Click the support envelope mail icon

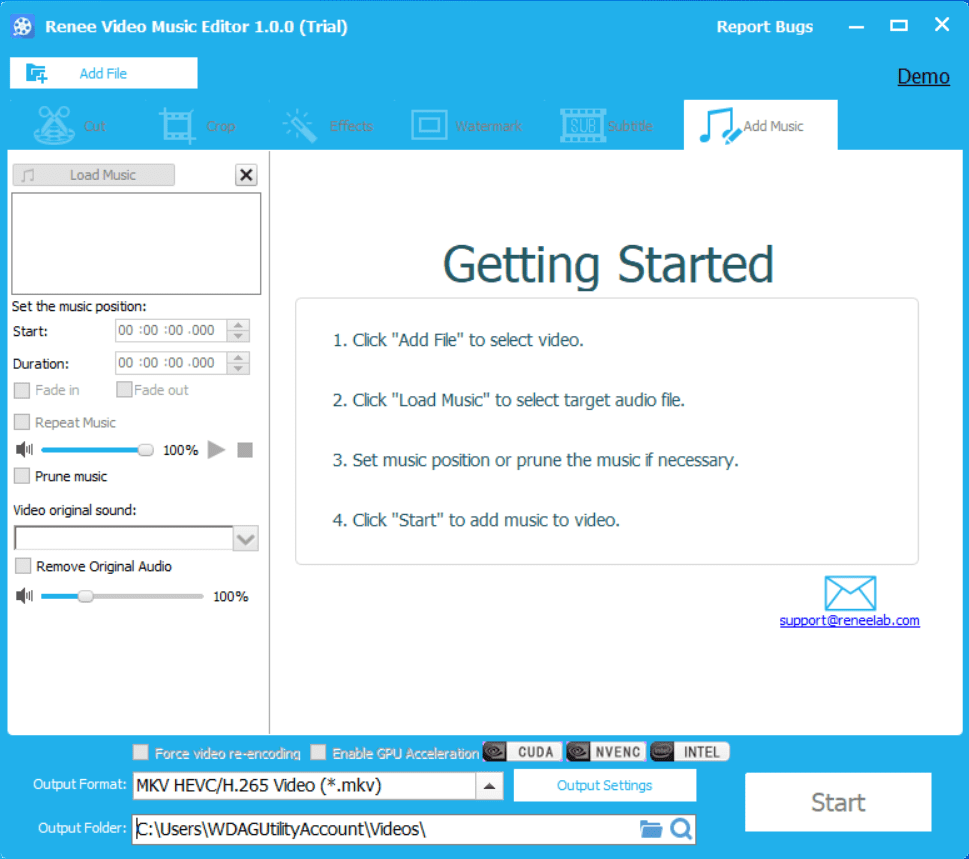[850, 593]
